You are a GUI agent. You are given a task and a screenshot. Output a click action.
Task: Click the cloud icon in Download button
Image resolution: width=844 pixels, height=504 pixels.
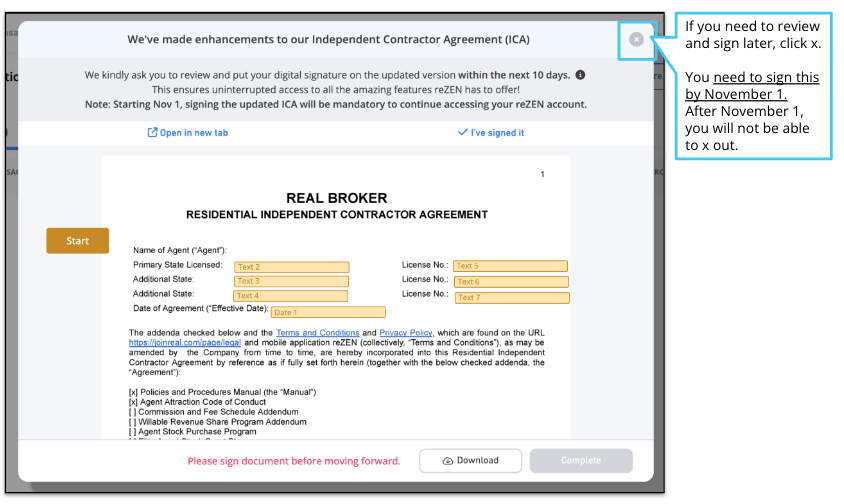pos(448,461)
